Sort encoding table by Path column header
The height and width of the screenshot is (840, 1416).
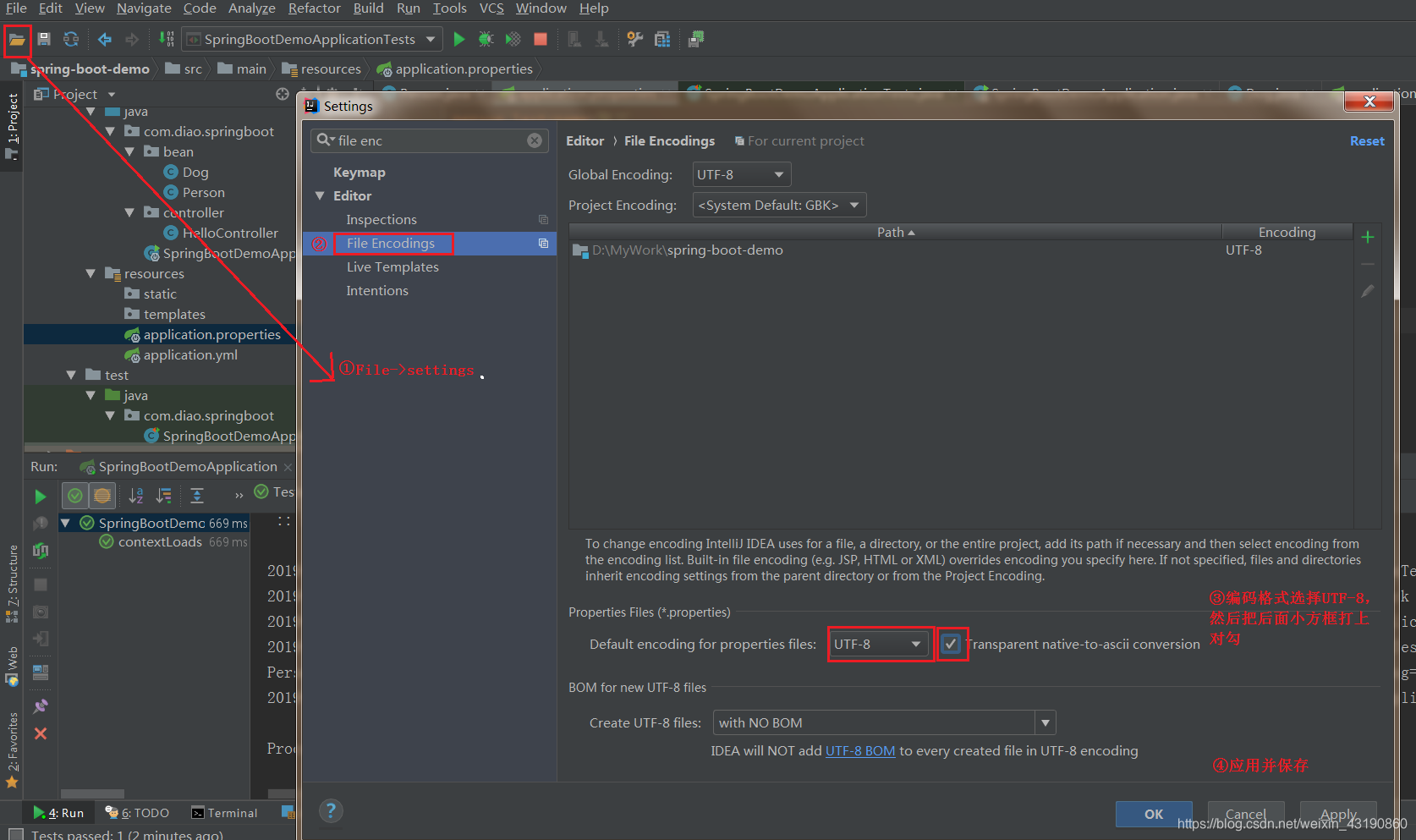click(896, 232)
